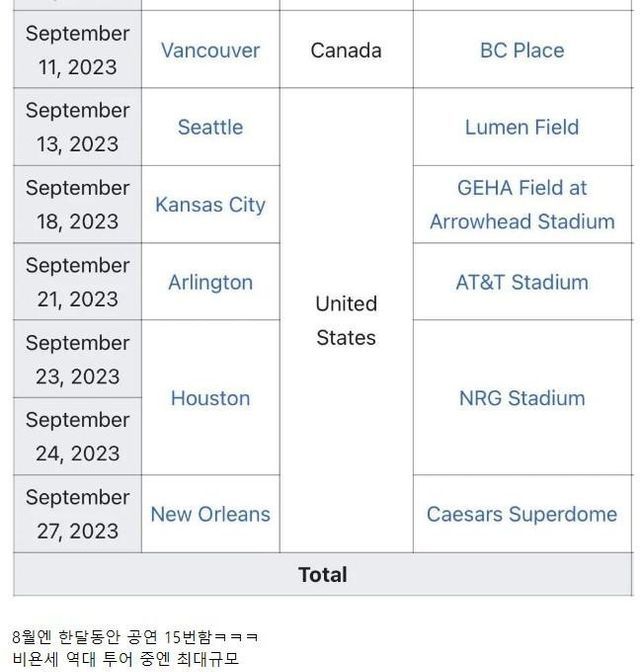Image resolution: width=640 pixels, height=672 pixels.
Task: Open the Vancouver city link
Action: (210, 50)
